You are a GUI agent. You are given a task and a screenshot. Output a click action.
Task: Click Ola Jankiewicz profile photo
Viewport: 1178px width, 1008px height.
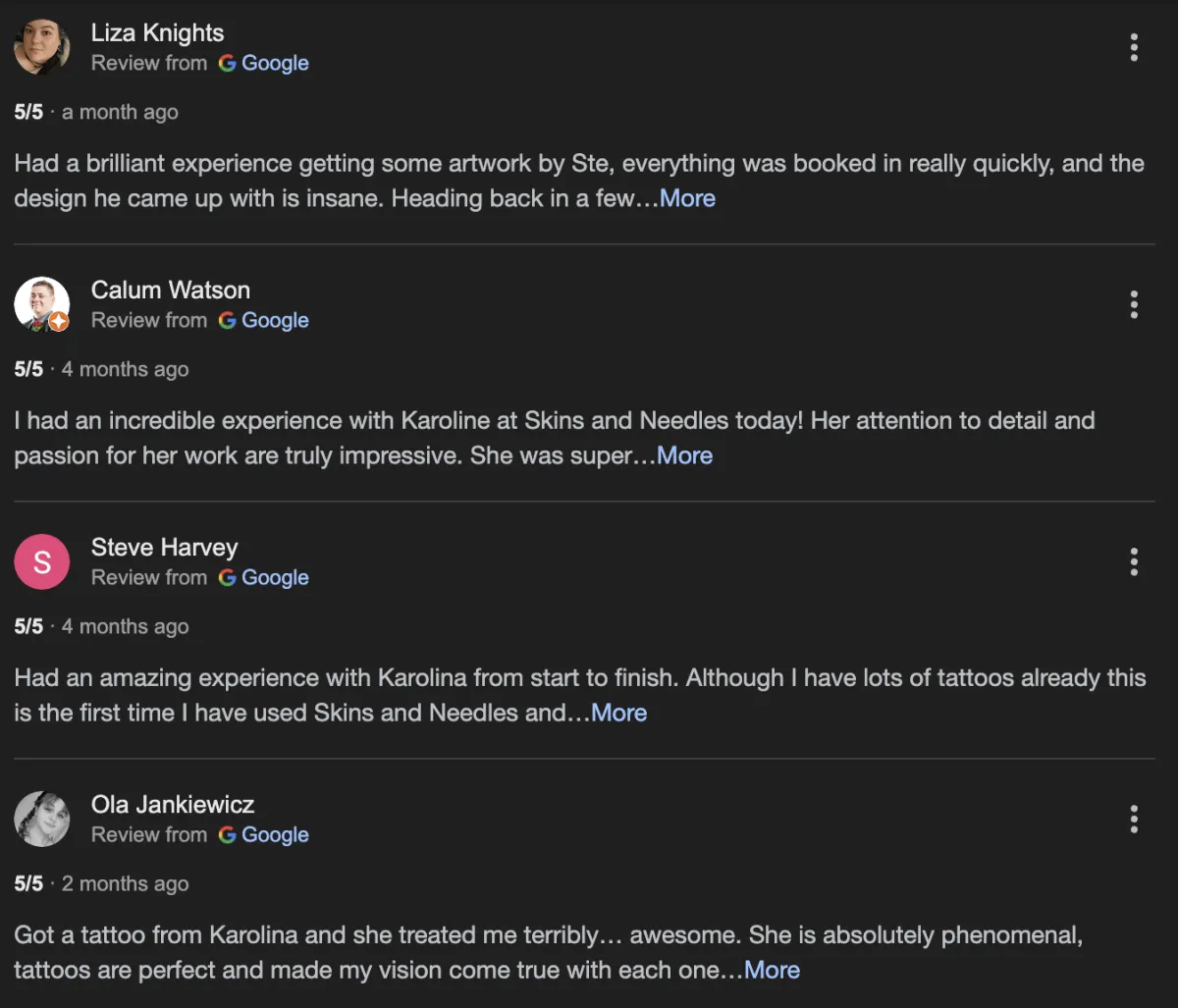[42, 819]
